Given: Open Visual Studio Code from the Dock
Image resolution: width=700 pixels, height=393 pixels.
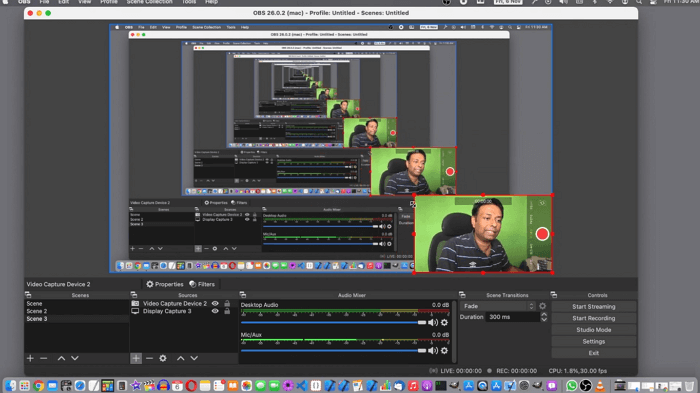Looking at the screenshot, I should [302, 385].
